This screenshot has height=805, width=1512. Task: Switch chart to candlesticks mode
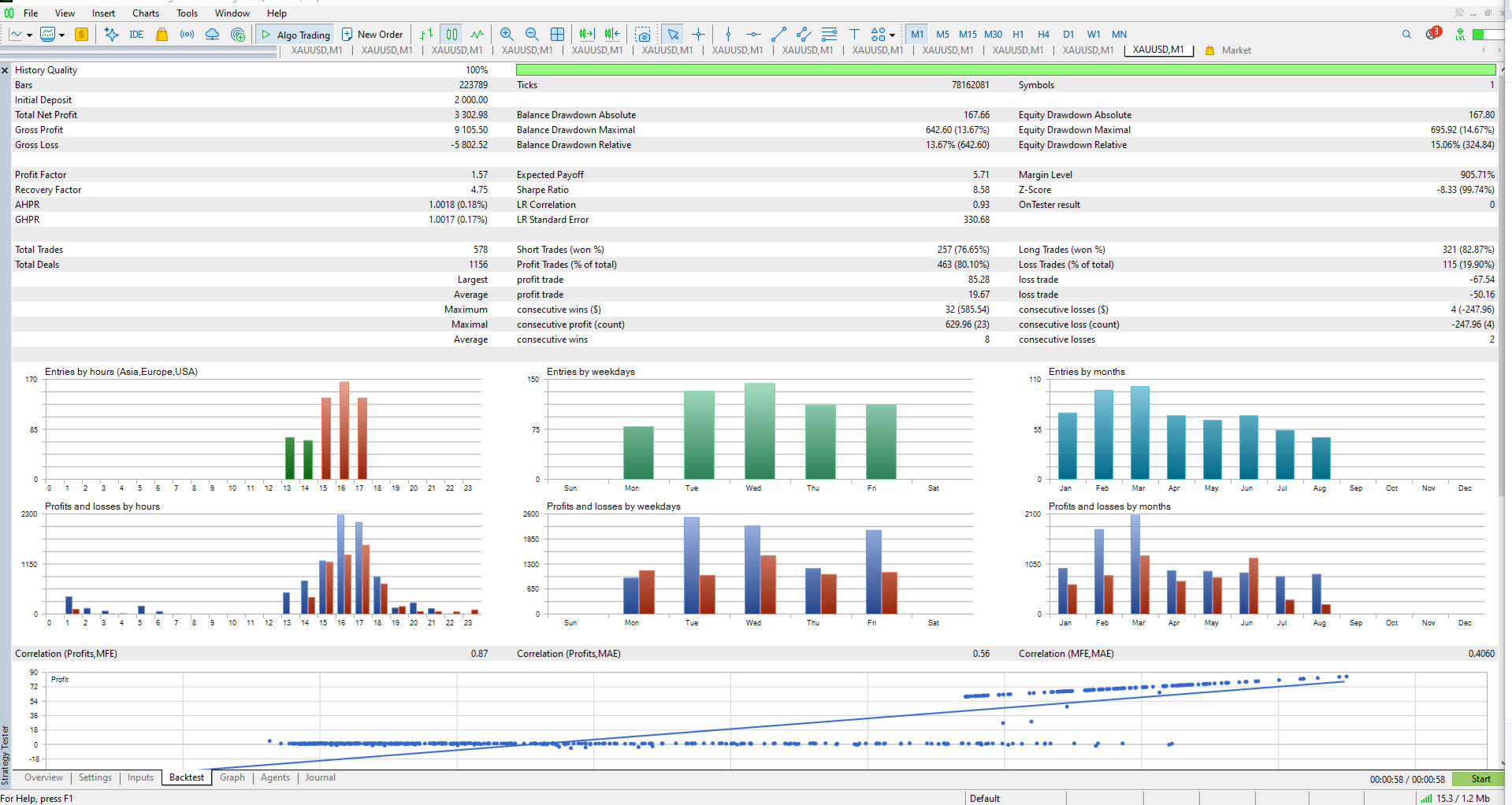click(451, 34)
